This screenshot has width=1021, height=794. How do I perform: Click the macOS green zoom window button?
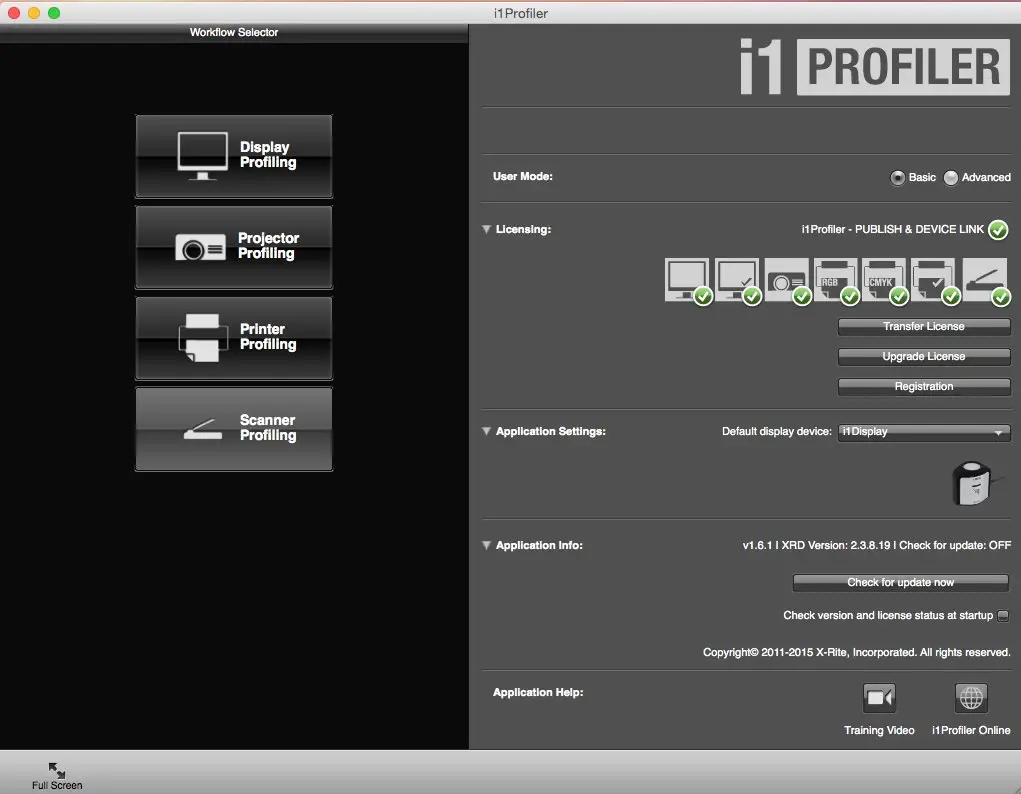click(x=54, y=13)
